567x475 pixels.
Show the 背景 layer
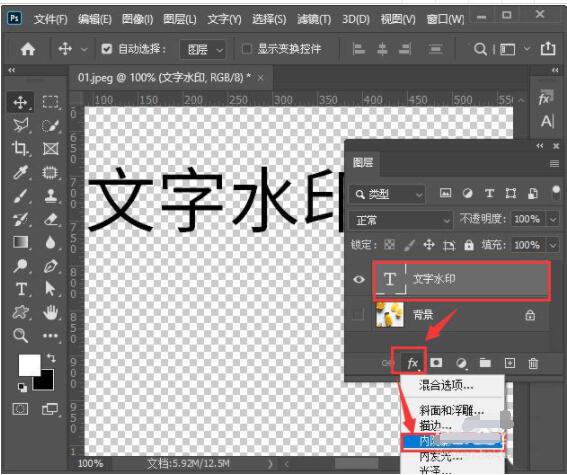(x=358, y=315)
